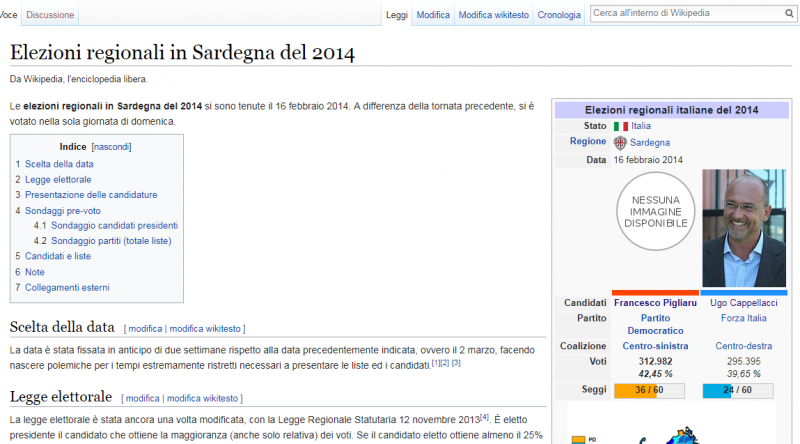The image size is (800, 444).
Task: Click the infobox title Elezioni regionali italiane del 2014
Action: click(x=671, y=110)
